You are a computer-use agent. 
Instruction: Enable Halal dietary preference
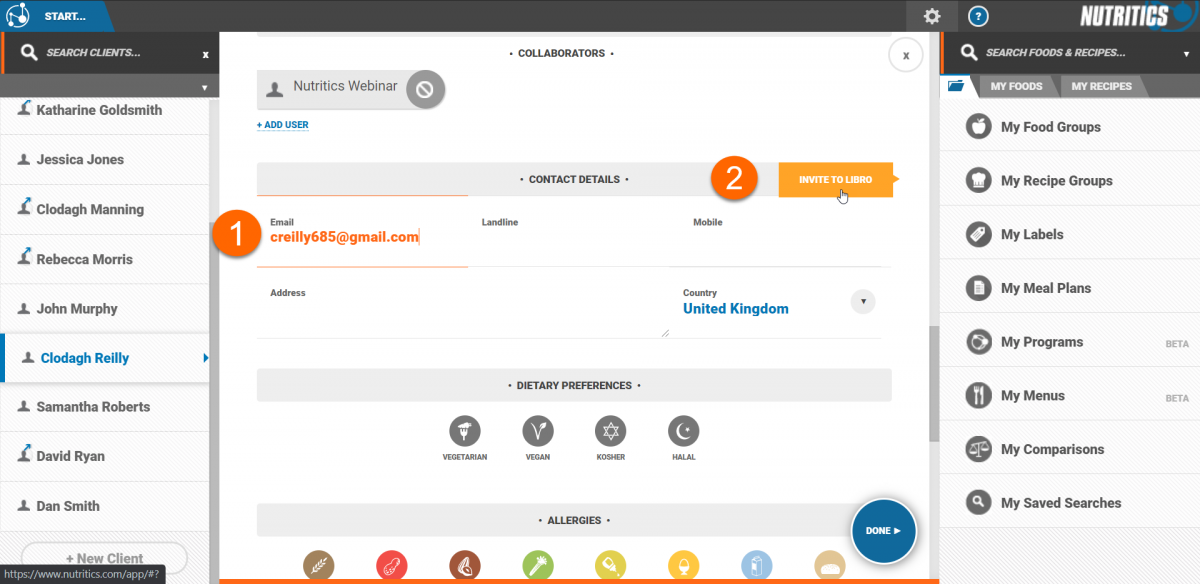[x=684, y=431]
